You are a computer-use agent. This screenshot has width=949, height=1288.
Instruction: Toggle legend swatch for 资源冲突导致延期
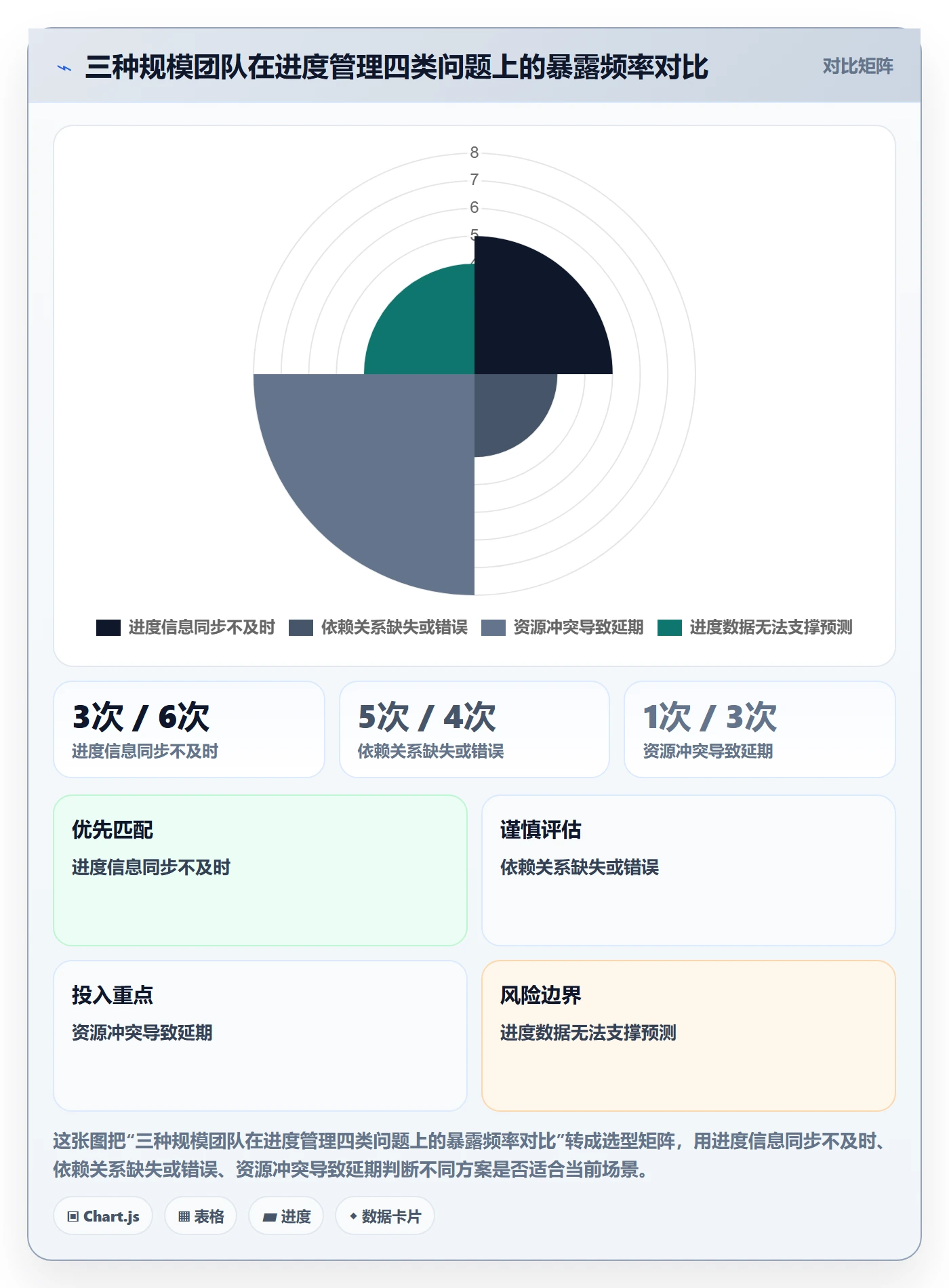point(493,628)
